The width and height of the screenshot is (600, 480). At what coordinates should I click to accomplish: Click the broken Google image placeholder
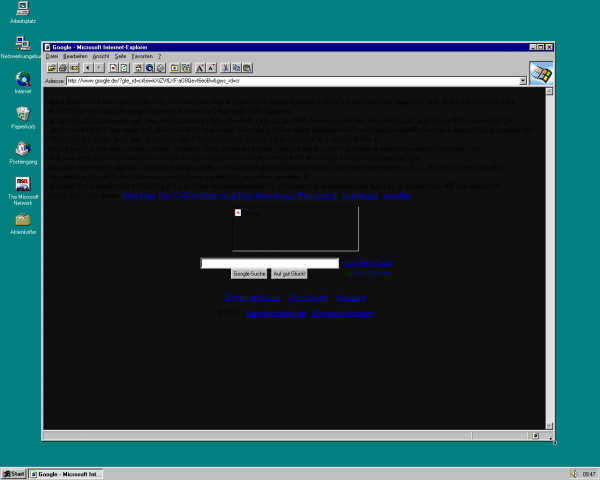[x=295, y=229]
